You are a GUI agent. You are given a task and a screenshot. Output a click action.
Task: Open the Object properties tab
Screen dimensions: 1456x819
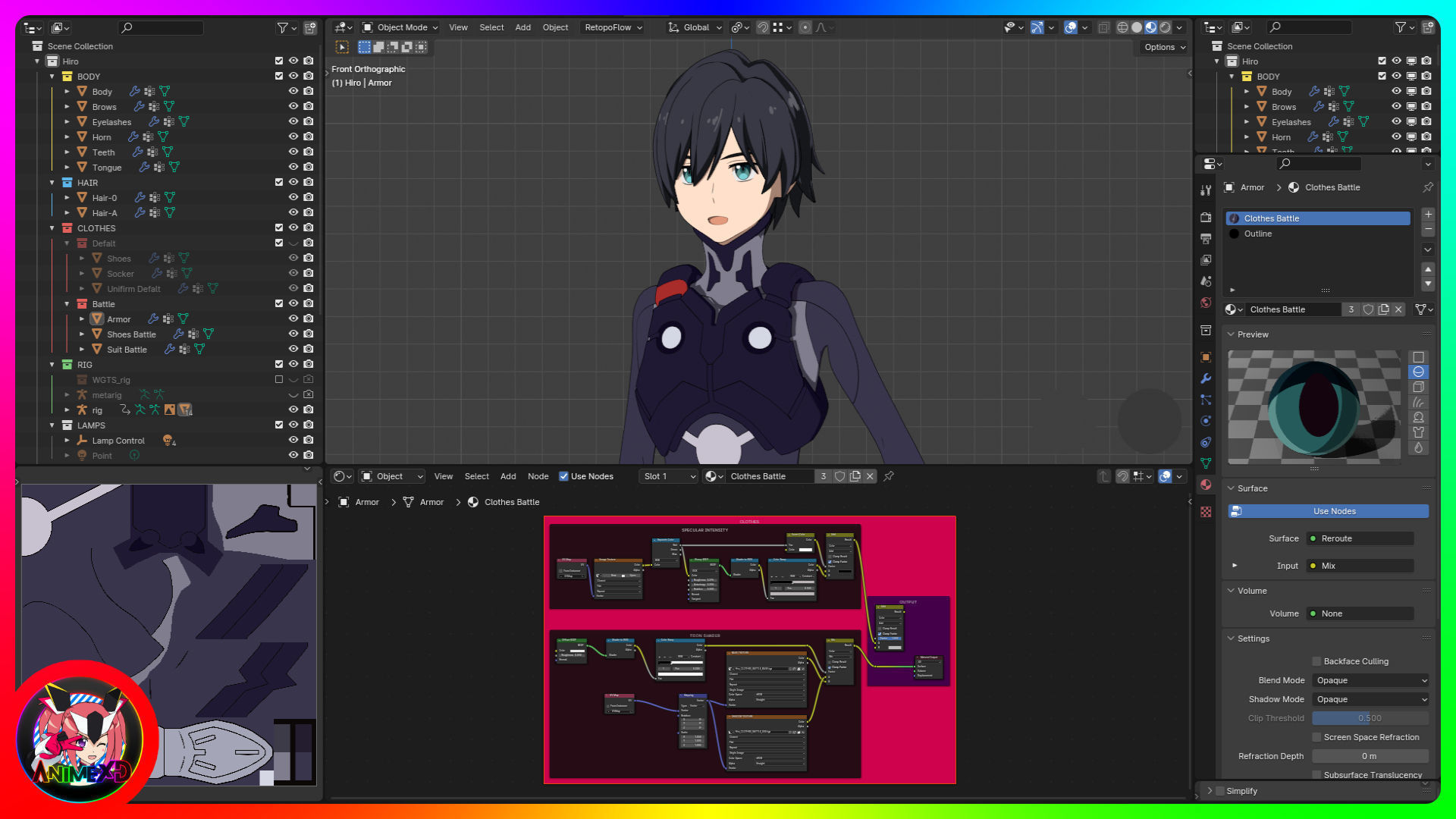pyautogui.click(x=1206, y=356)
